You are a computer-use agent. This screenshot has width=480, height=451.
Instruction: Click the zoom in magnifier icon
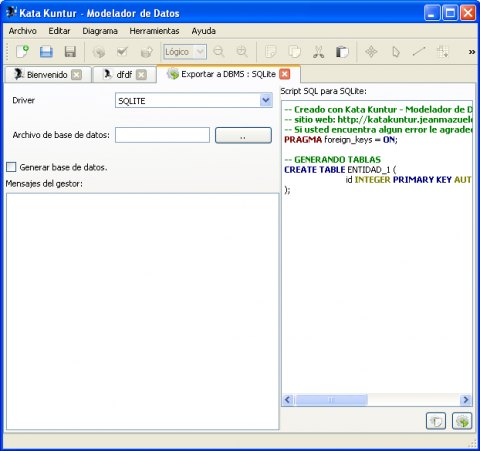(242, 52)
